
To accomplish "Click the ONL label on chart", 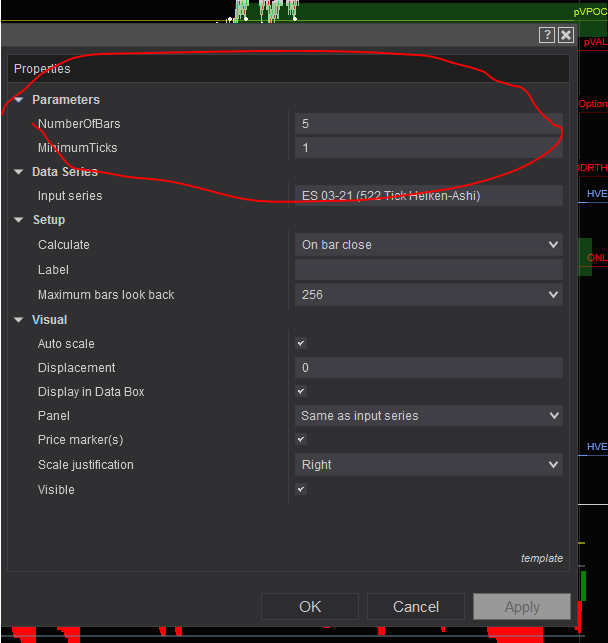I will click(597, 258).
